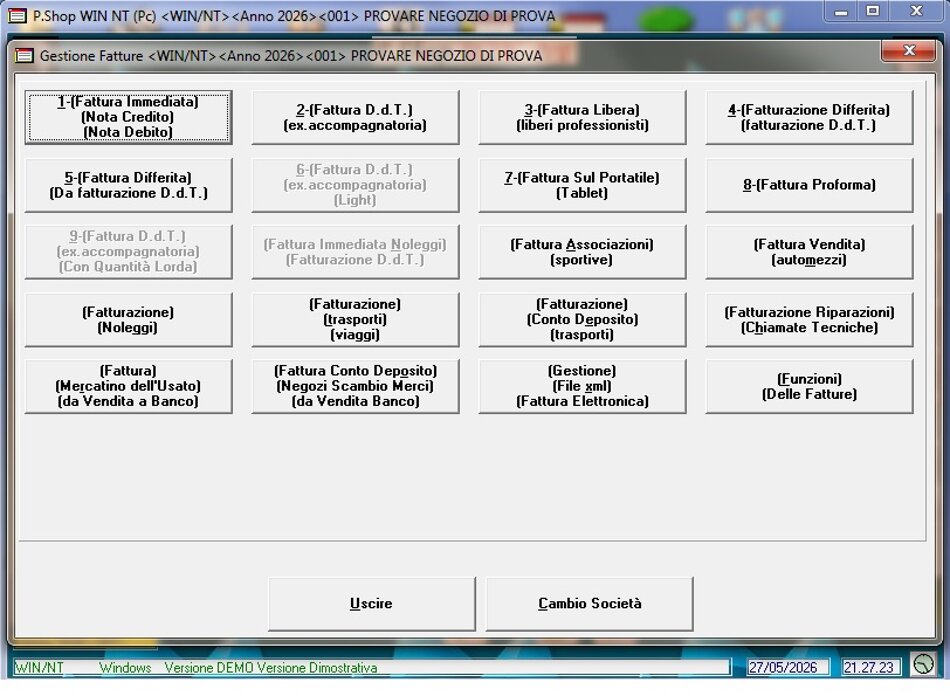Minimize the P.Shop main window
950x696 pixels.
(x=841, y=12)
